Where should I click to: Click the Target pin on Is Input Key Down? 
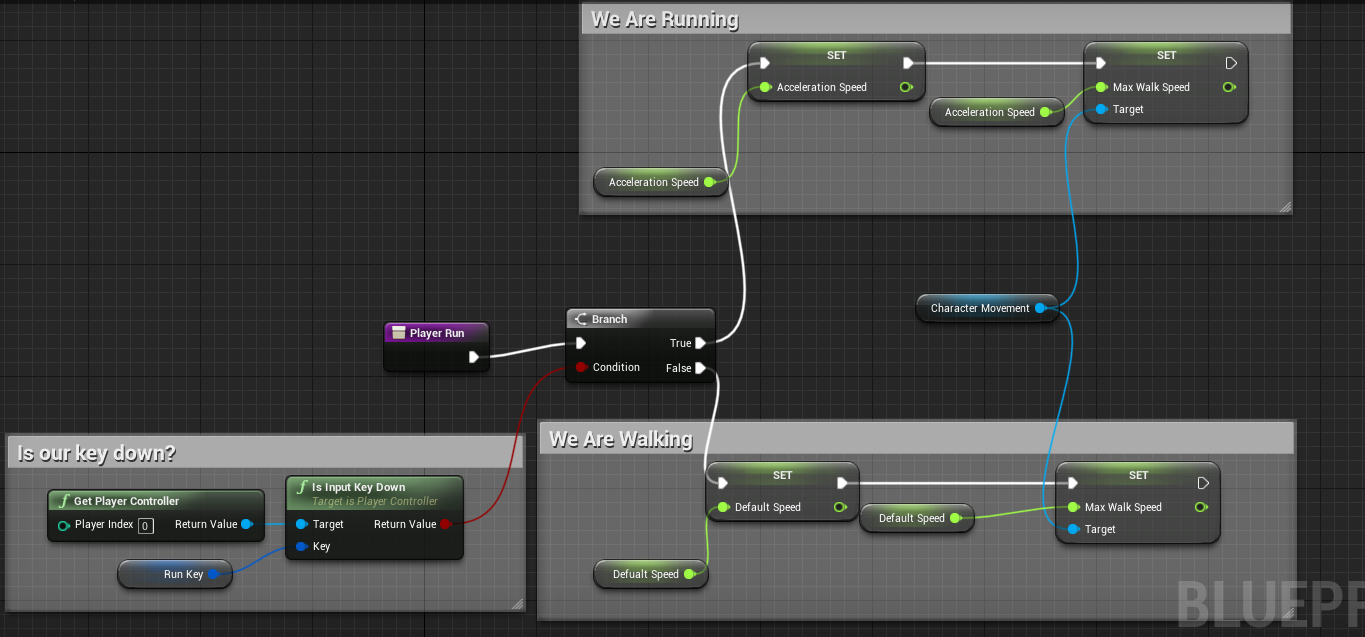pos(301,524)
